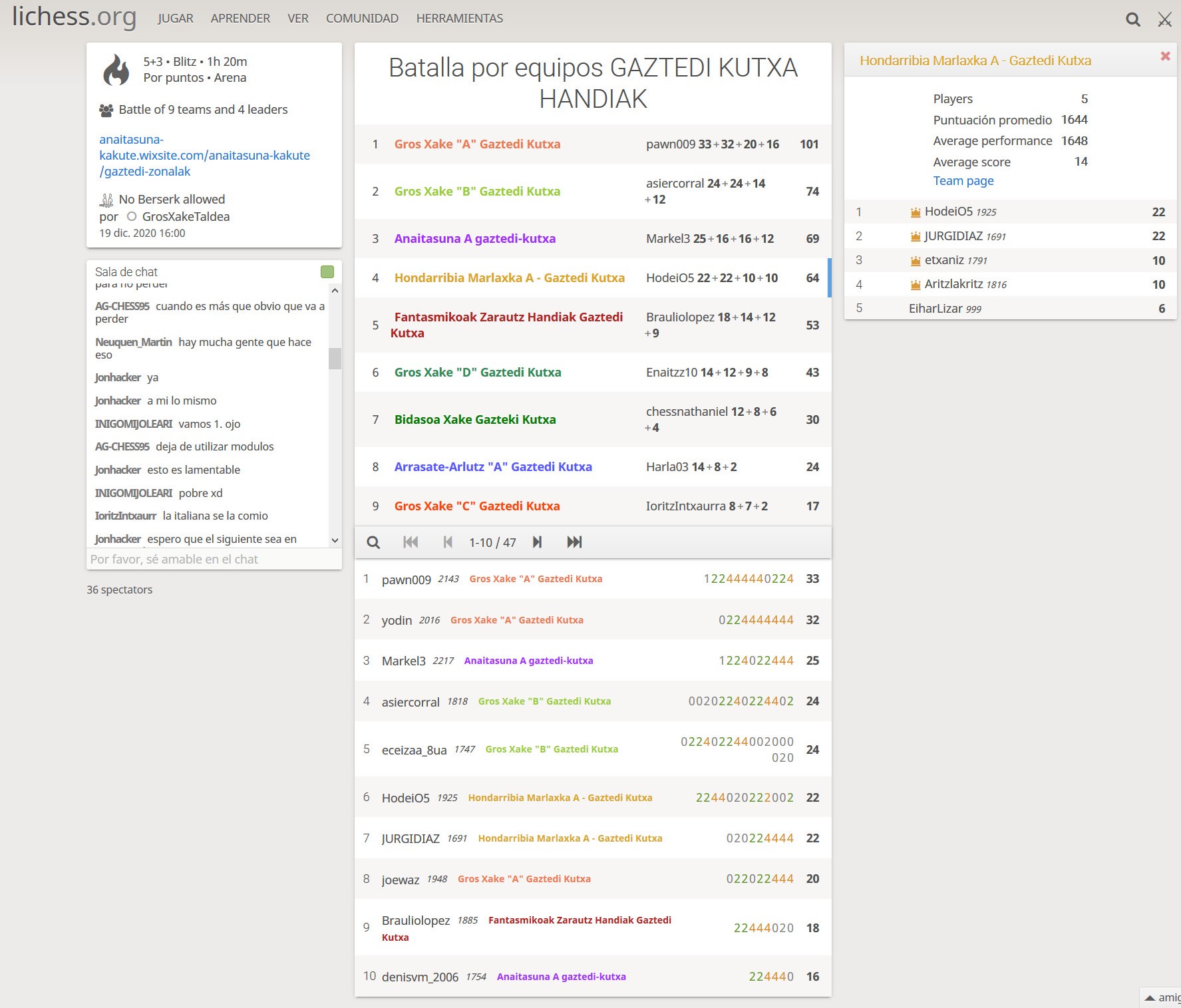Close the Hondarribia Marlaxka team panel
Screen dimensions: 1181x1008
1165,57
